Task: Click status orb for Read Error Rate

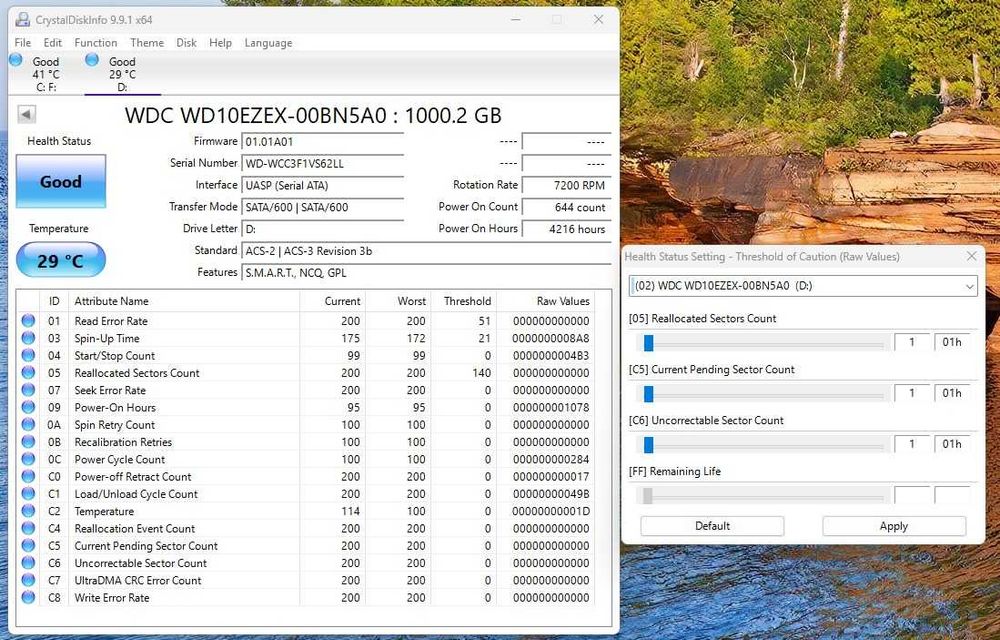Action: [x=28, y=321]
